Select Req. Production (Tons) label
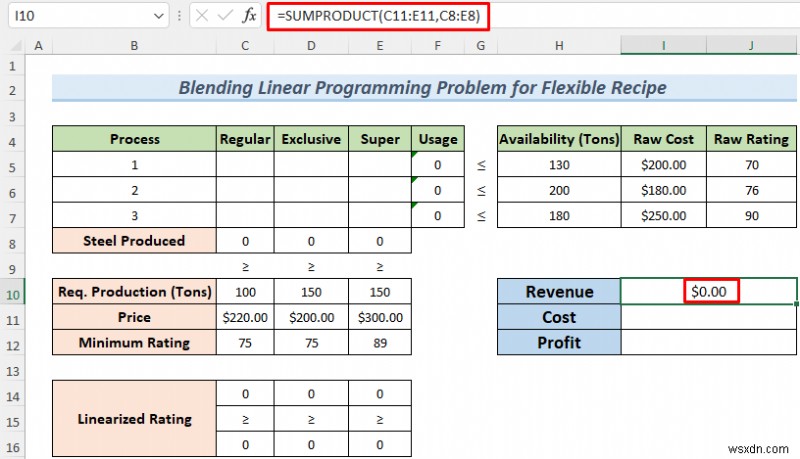The height and width of the screenshot is (459, 800). point(134,292)
